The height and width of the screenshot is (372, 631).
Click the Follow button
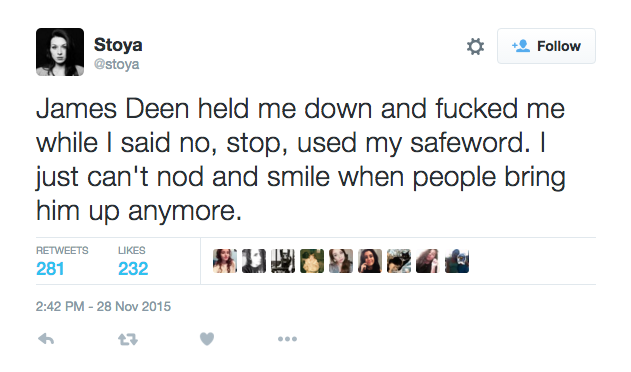click(546, 46)
